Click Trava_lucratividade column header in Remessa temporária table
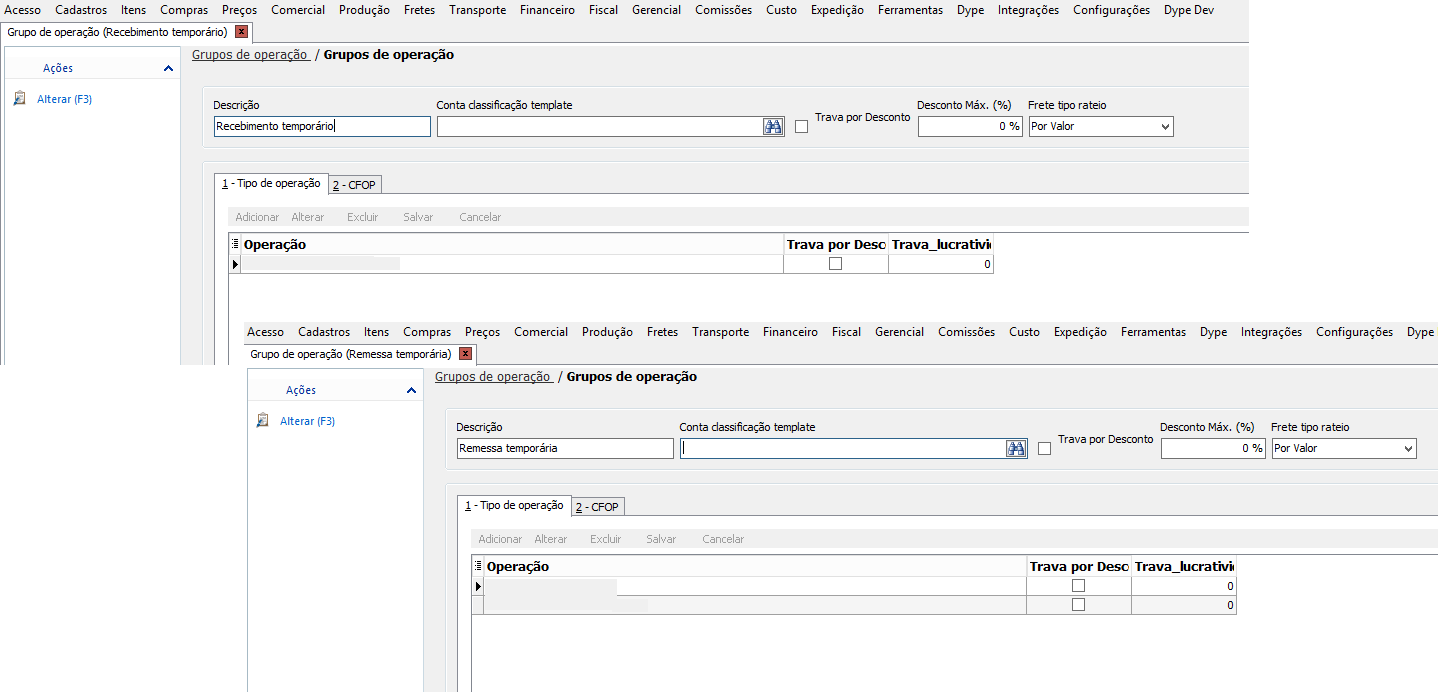Viewport: 1438px width, 692px height. pyautogui.click(x=1184, y=566)
